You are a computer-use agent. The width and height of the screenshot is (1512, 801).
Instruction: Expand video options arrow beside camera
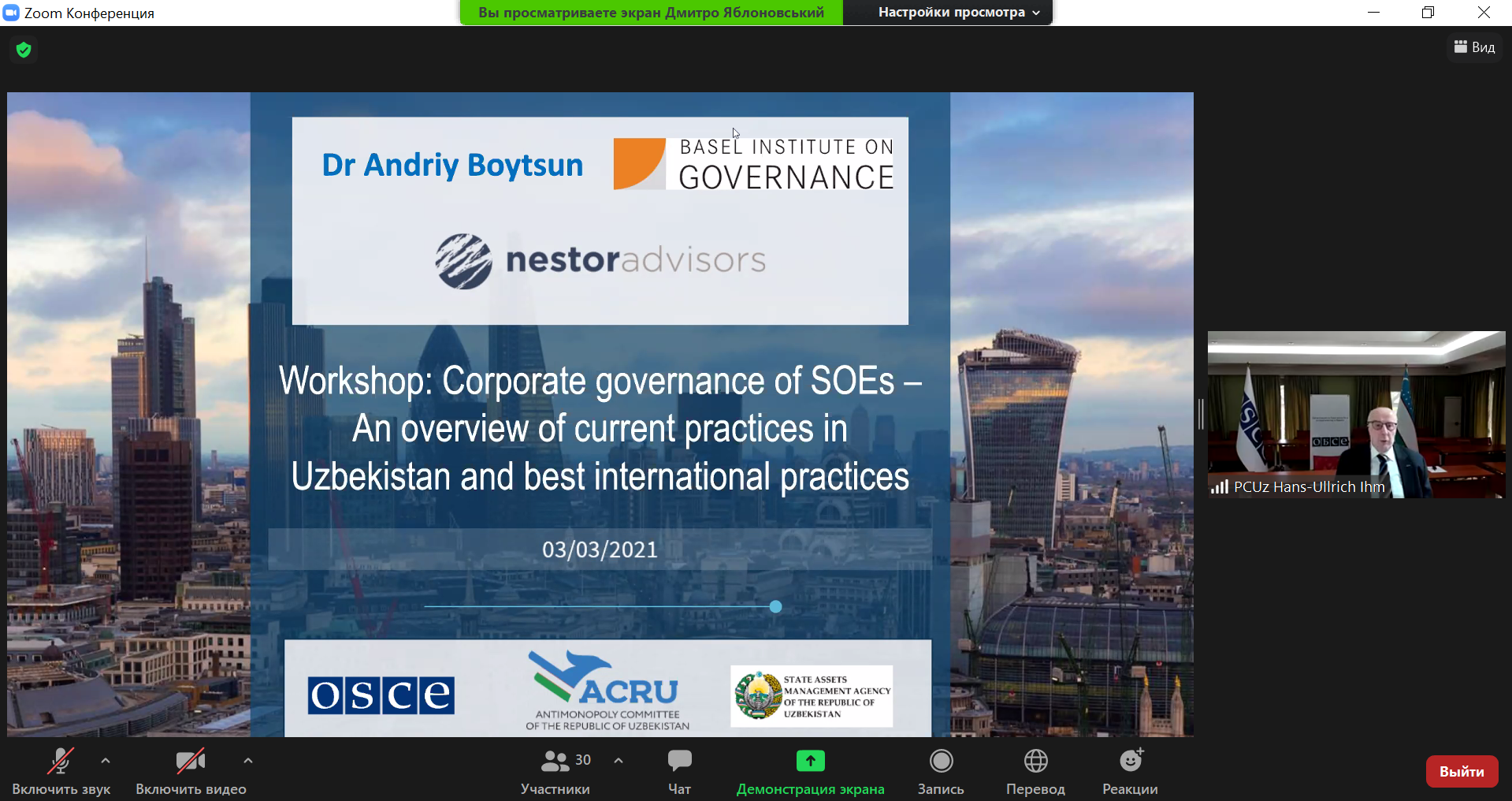[248, 761]
